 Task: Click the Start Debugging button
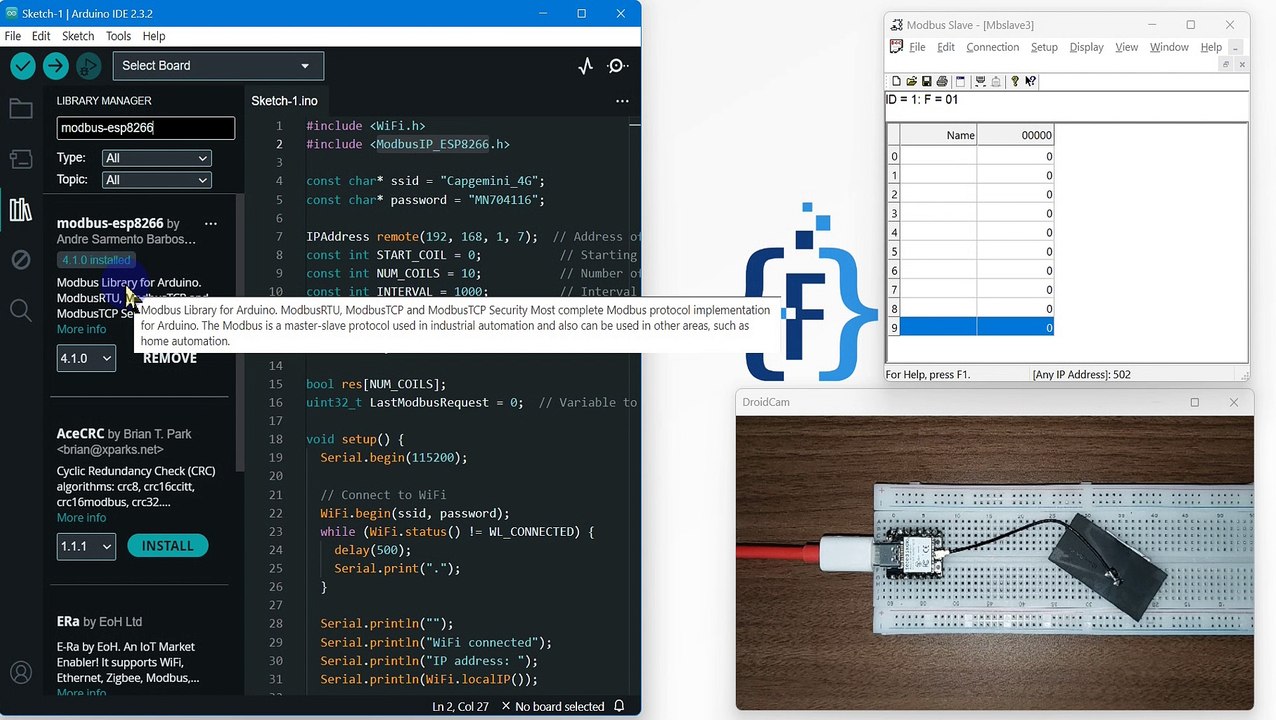coord(89,66)
